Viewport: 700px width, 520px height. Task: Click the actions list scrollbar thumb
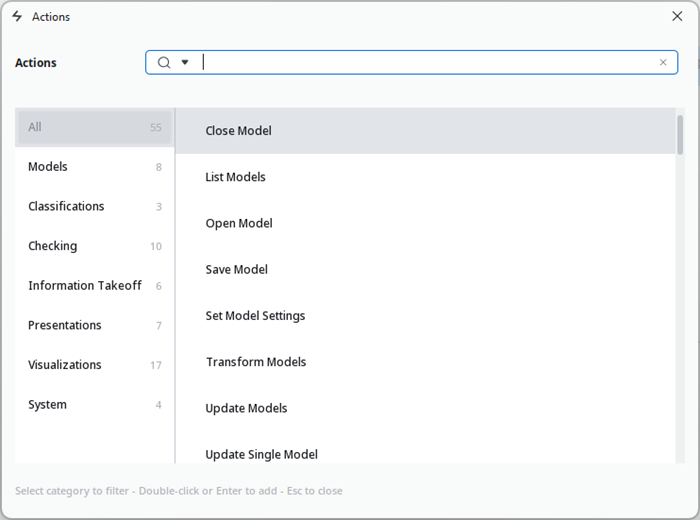click(x=680, y=135)
